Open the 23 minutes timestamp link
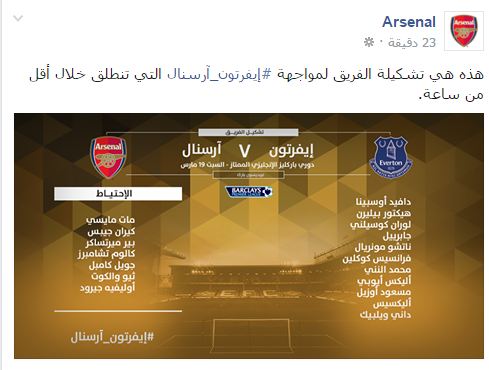The width and height of the screenshot is (489, 370). tap(412, 43)
